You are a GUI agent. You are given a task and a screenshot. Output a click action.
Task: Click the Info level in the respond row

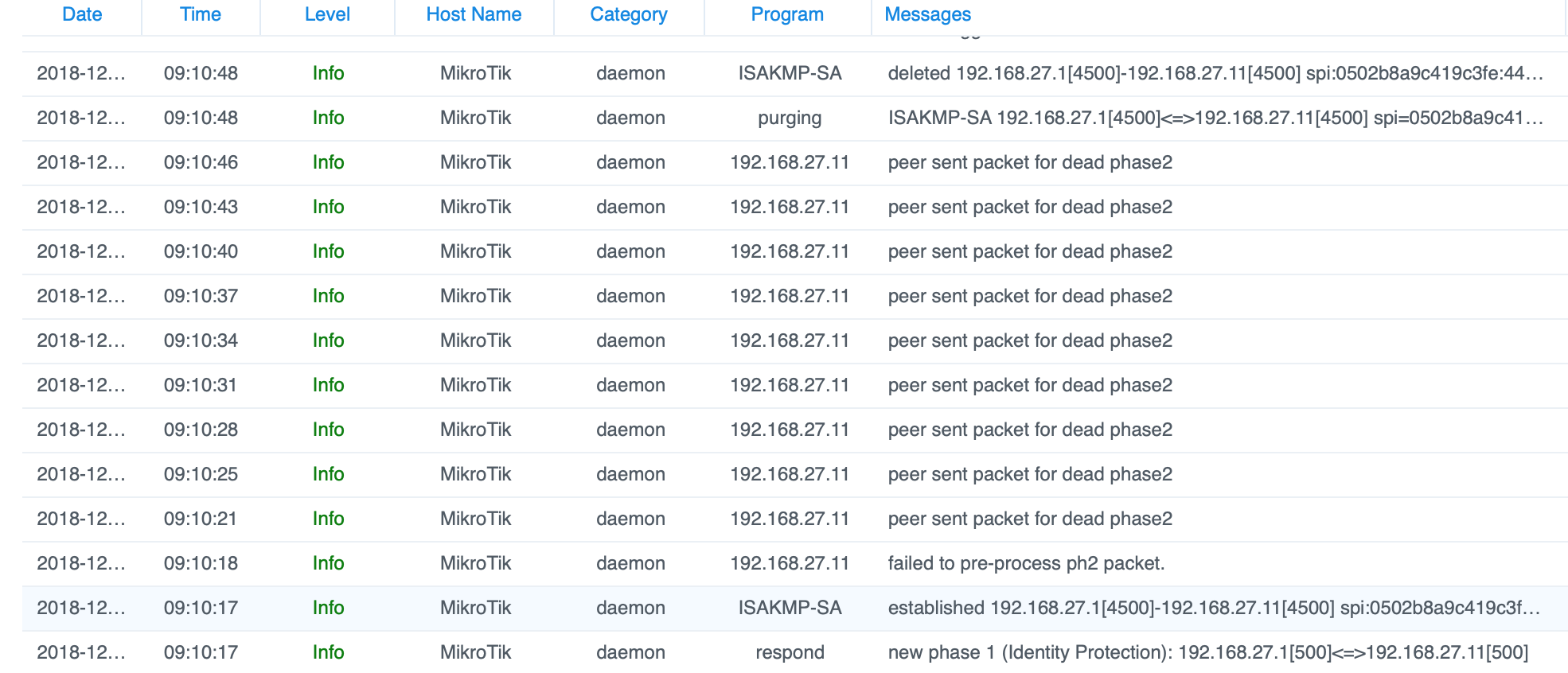tap(328, 652)
